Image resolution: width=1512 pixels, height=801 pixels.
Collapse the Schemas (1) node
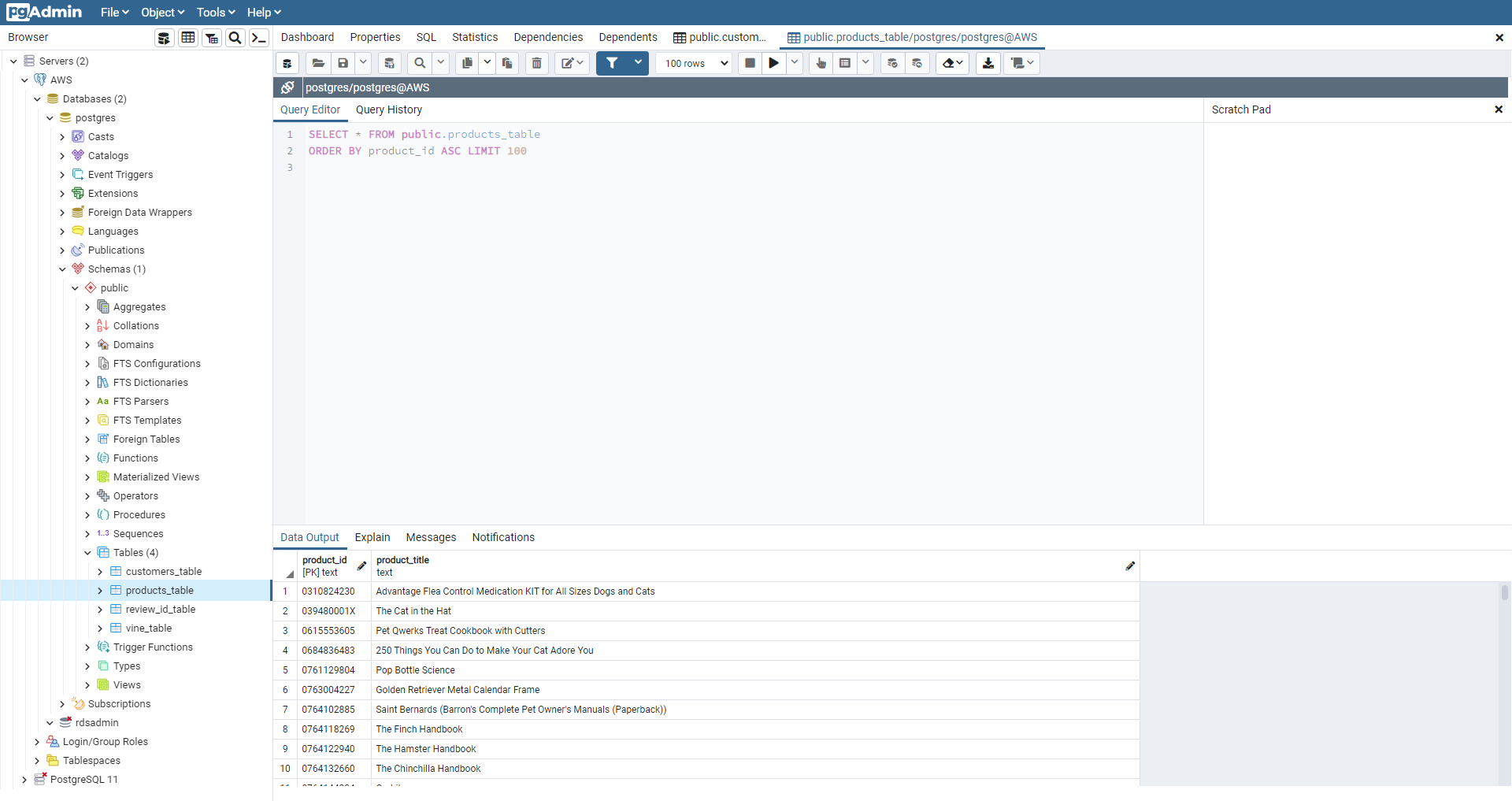click(x=62, y=269)
